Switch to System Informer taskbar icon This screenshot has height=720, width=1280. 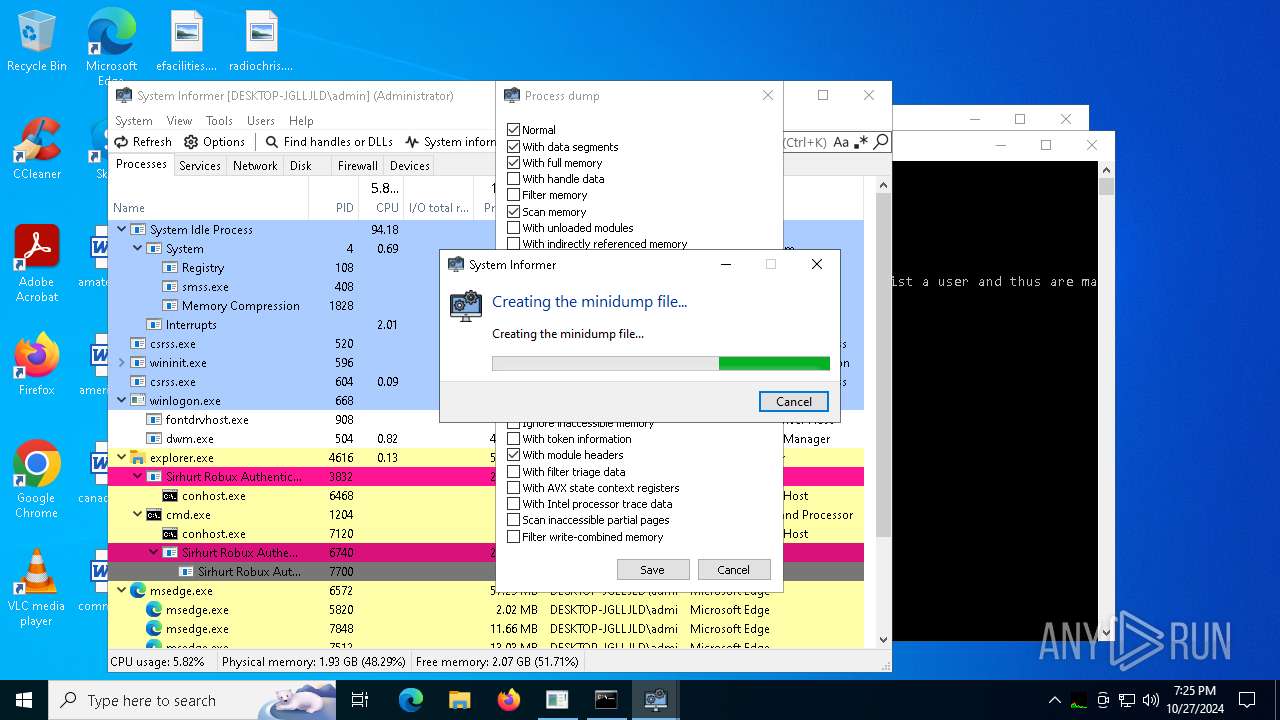point(655,700)
